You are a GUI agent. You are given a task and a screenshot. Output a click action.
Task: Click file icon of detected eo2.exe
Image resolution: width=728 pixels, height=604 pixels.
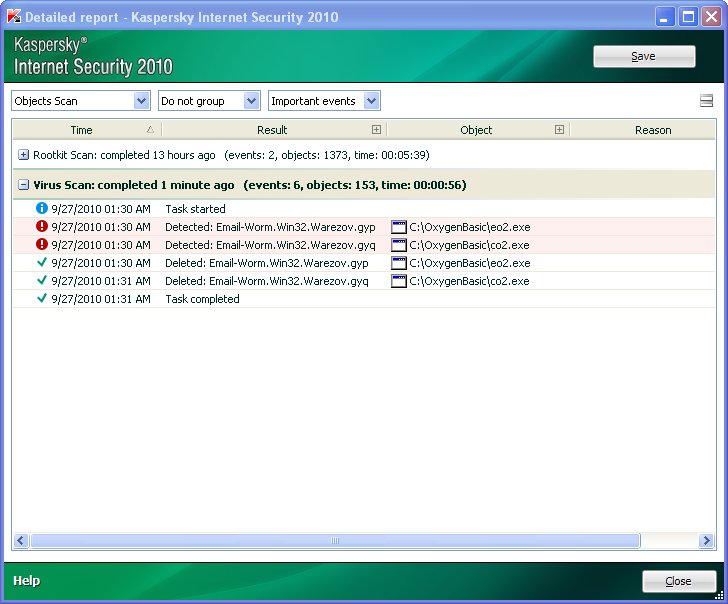pos(398,227)
